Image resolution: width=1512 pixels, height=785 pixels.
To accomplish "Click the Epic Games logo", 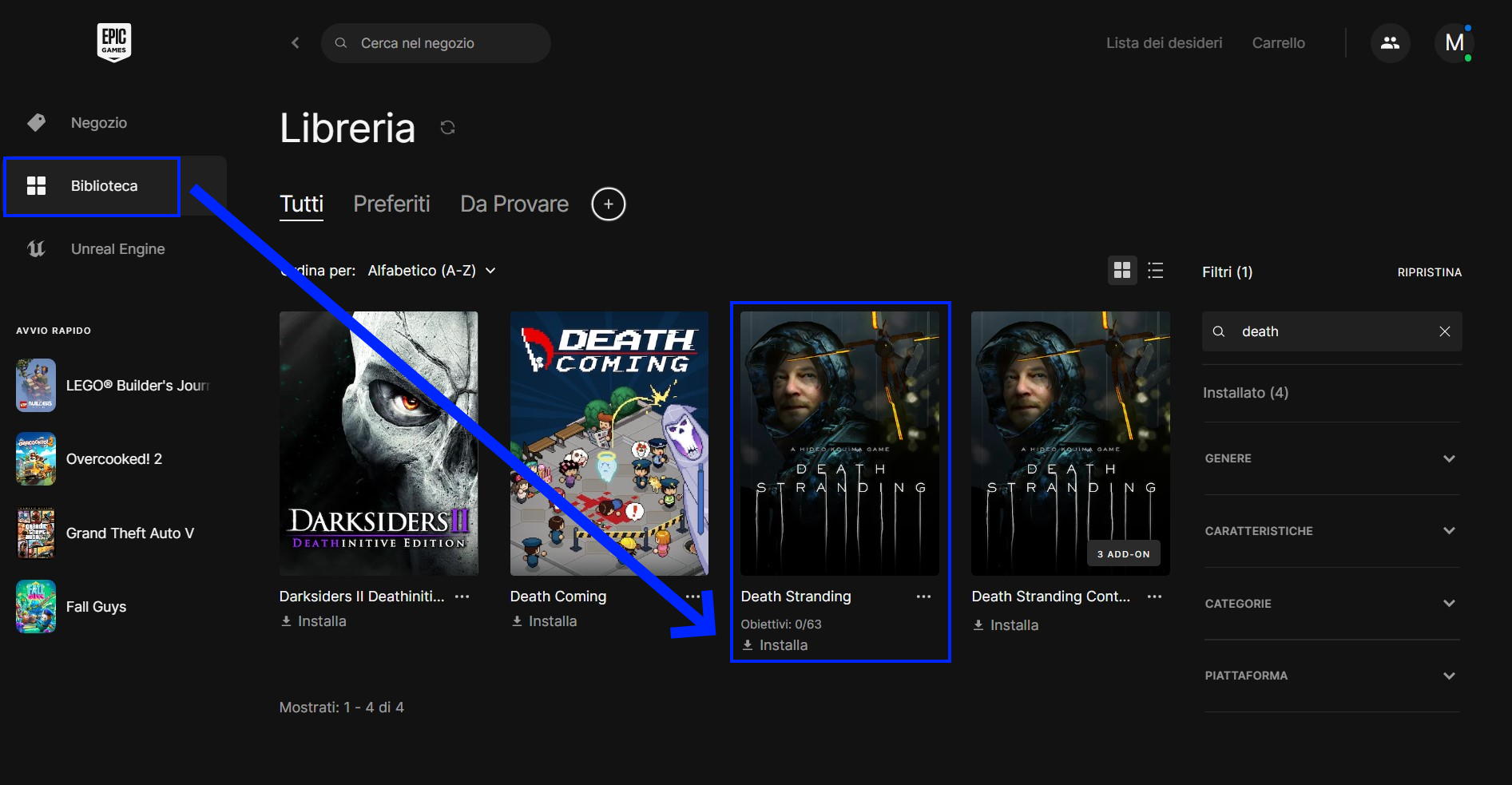I will pos(113,42).
